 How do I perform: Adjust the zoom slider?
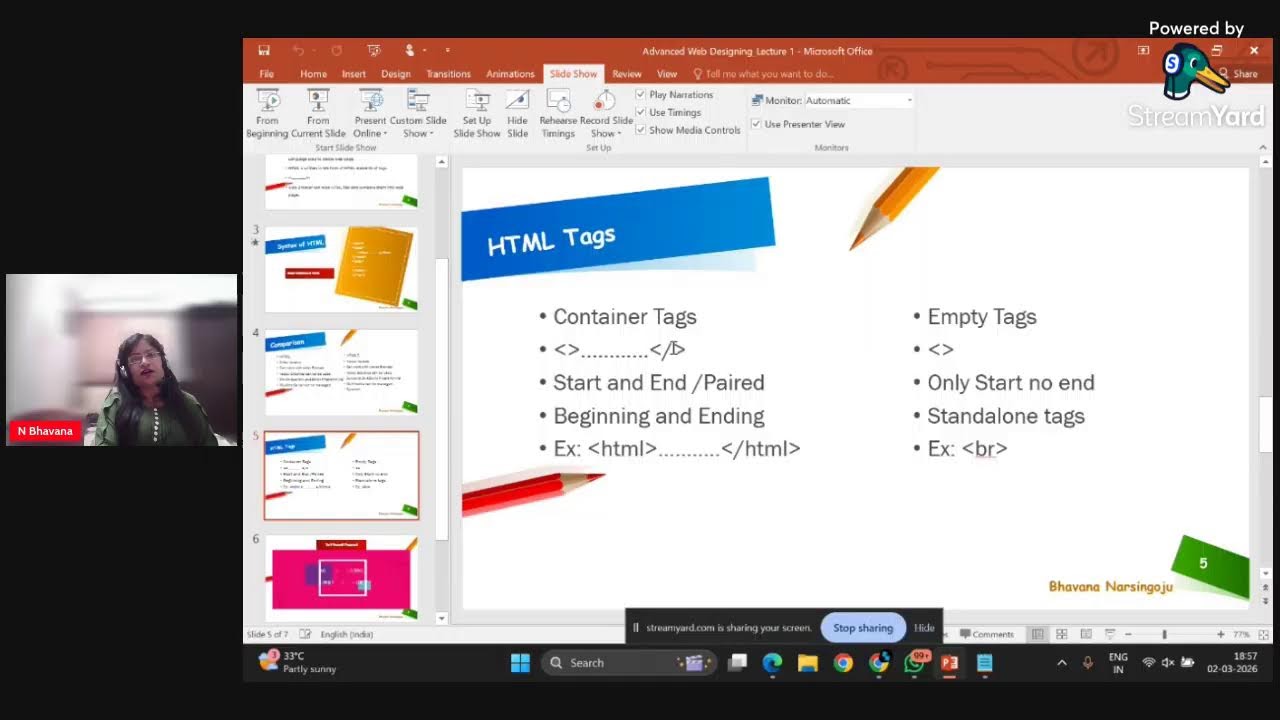pos(1164,634)
